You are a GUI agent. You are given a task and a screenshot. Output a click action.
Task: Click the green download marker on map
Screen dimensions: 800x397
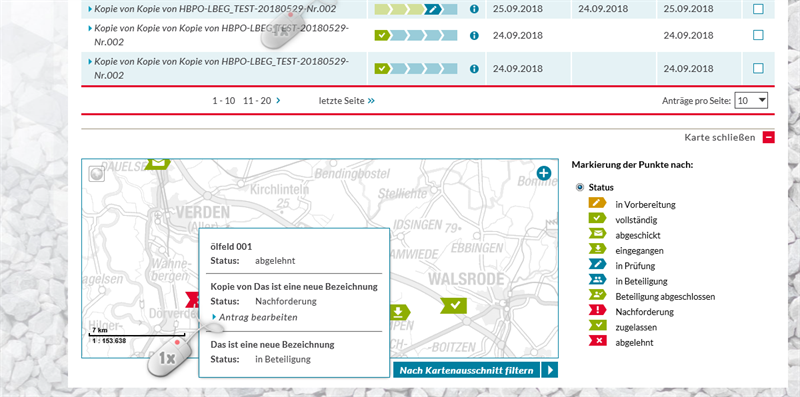tap(399, 312)
